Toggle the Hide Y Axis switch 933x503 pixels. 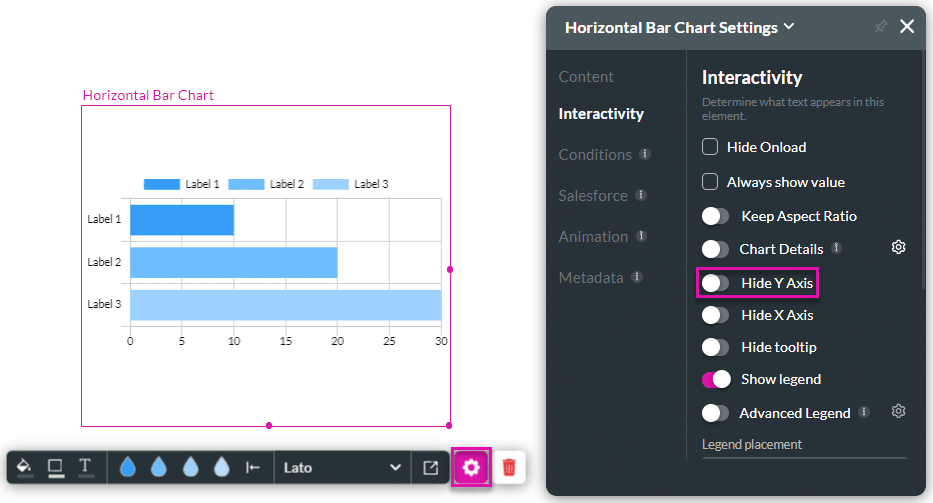tap(716, 283)
